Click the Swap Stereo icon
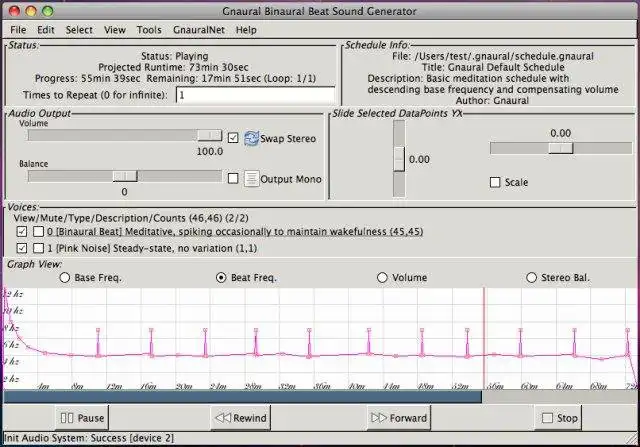The height and width of the screenshot is (447, 640). pyautogui.click(x=251, y=138)
